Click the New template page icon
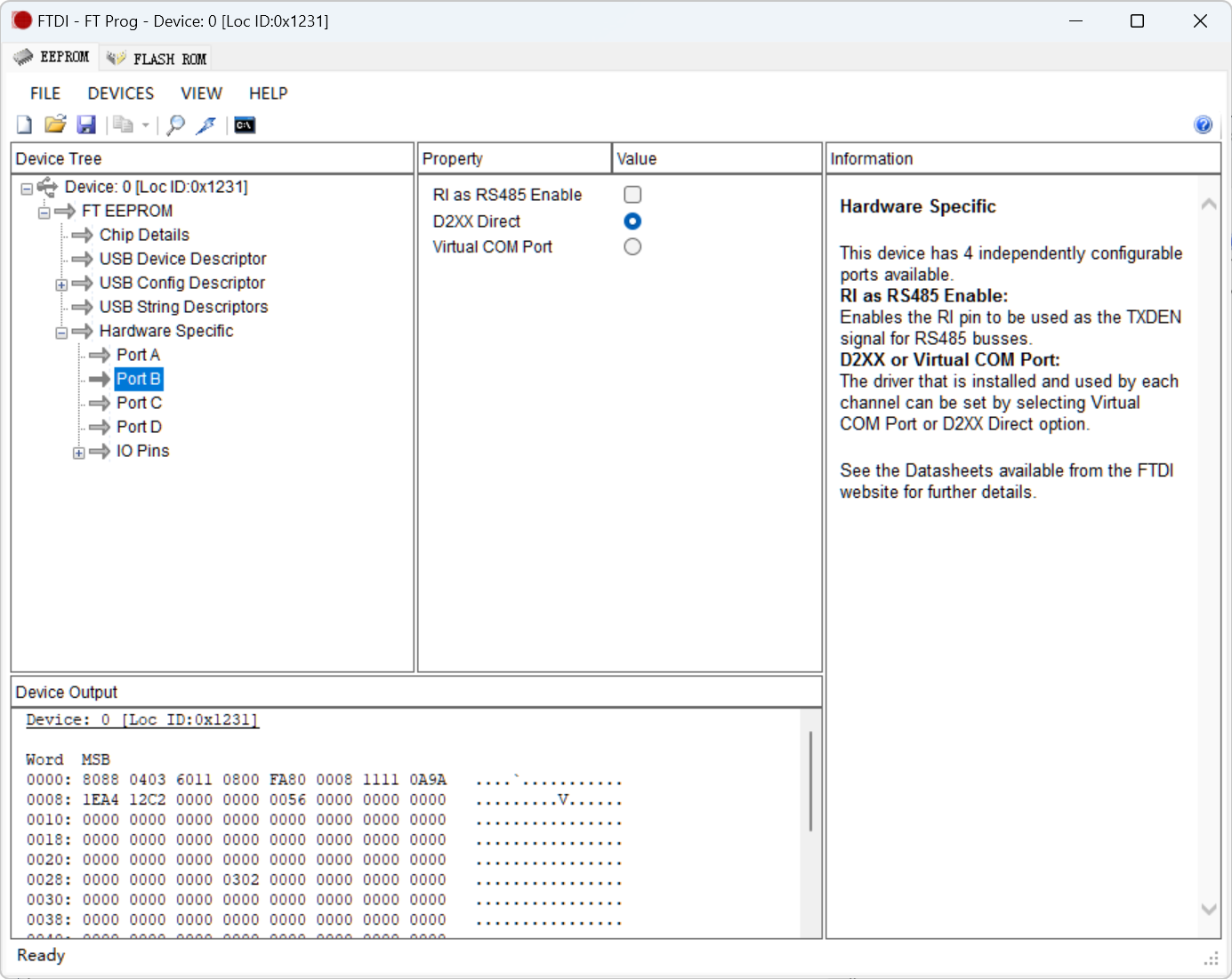The width and height of the screenshot is (1232, 979). pyautogui.click(x=24, y=125)
